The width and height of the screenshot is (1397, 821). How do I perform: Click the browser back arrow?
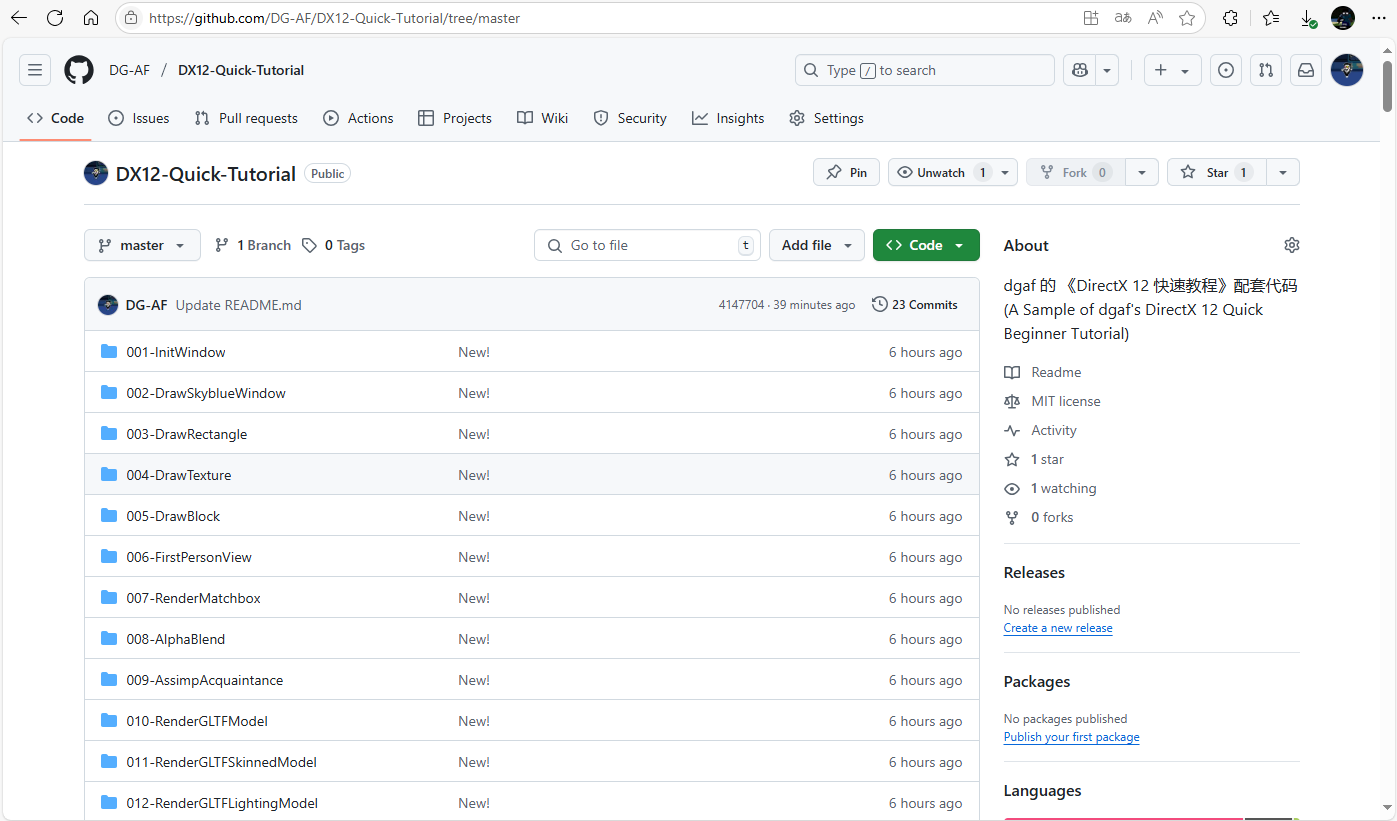[19, 18]
